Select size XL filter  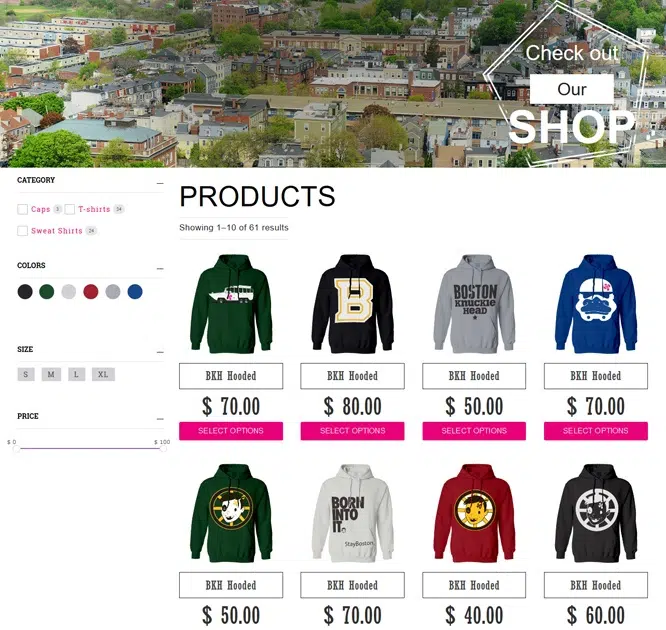click(x=103, y=374)
